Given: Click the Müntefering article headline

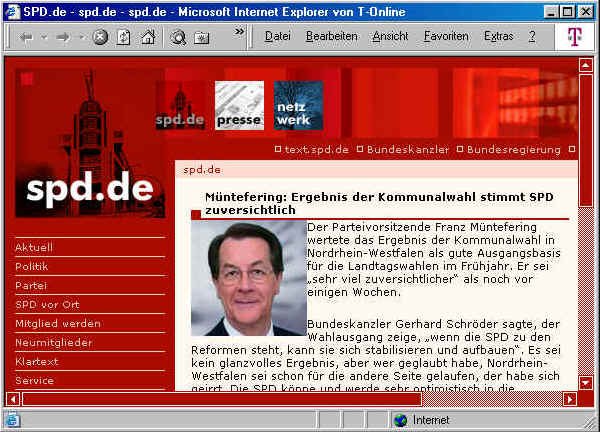Looking at the screenshot, I should click(379, 204).
